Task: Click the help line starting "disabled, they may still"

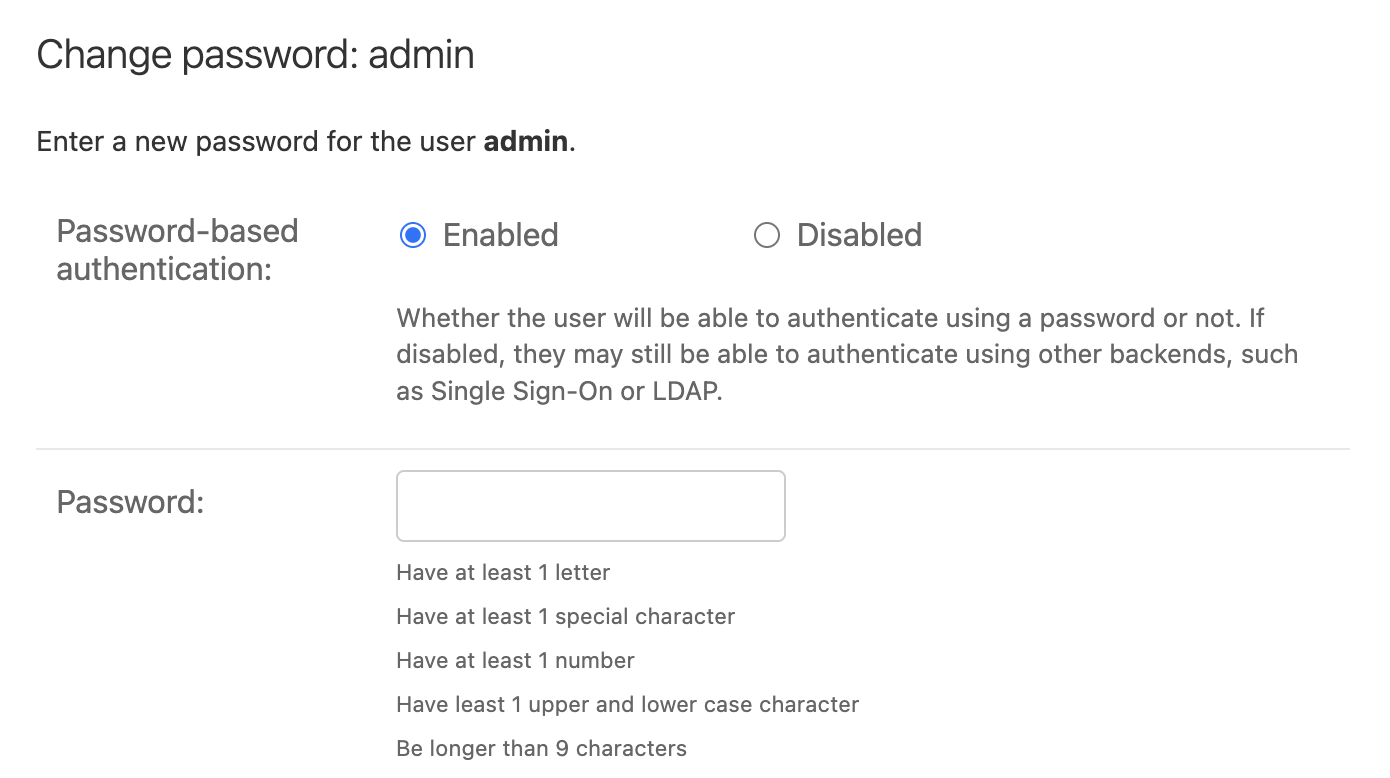Action: (846, 354)
